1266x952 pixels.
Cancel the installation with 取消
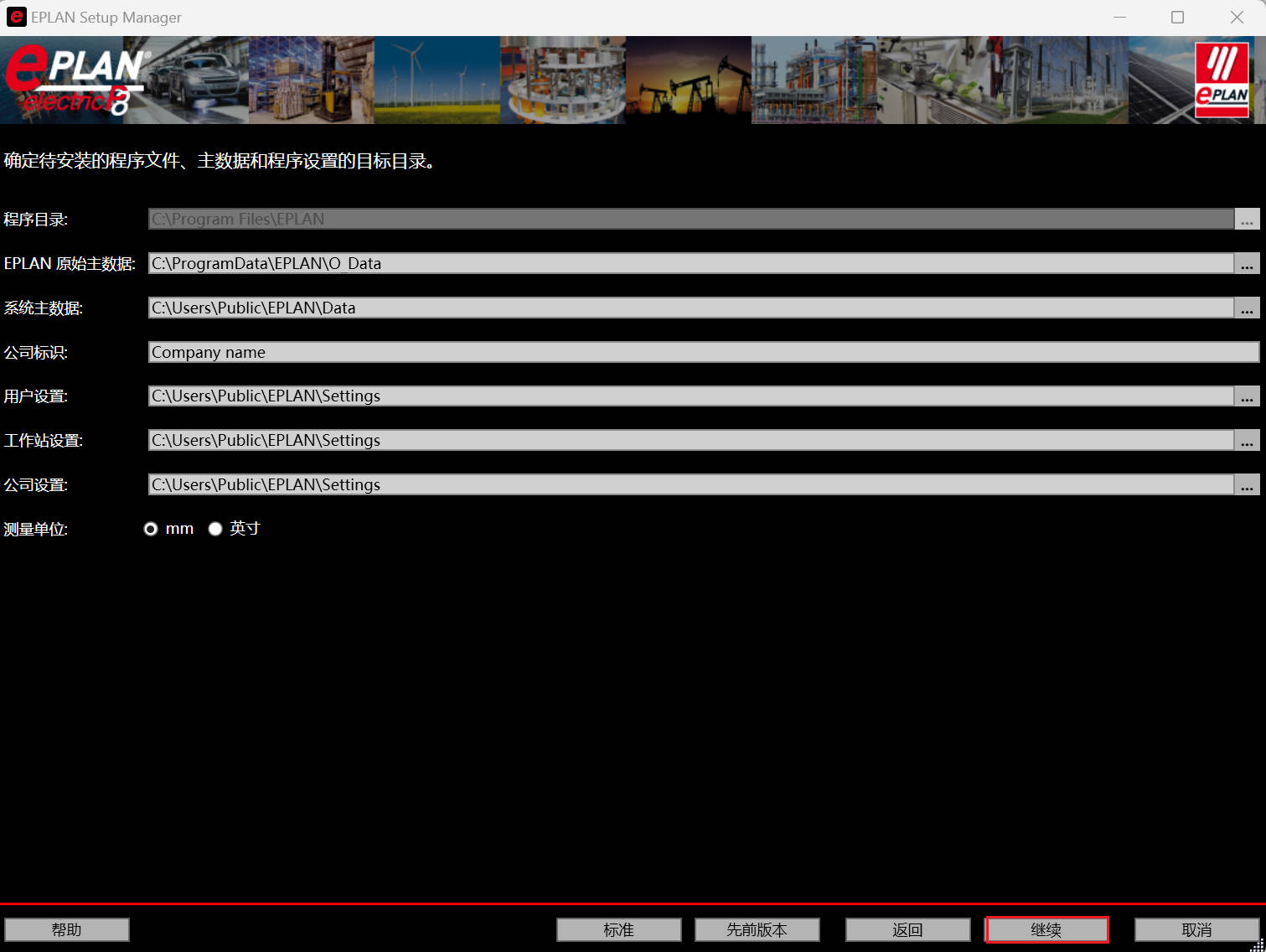click(1197, 929)
